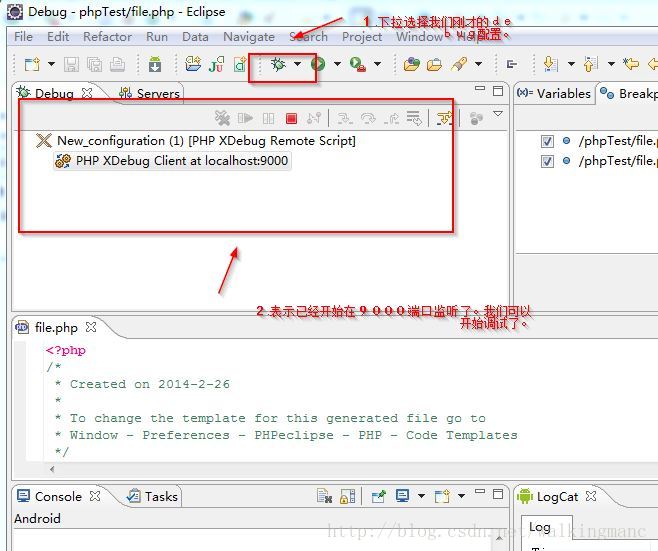Open the New file dropdown arrow
658x551 pixels.
click(51, 64)
